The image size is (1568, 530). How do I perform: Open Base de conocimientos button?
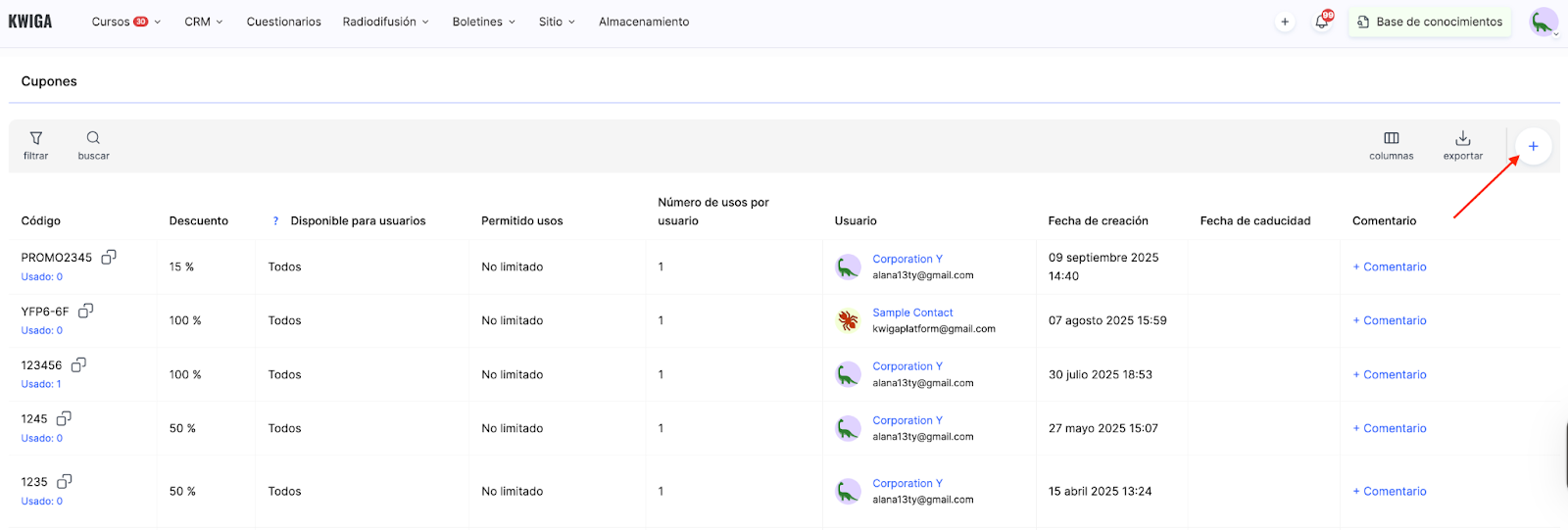click(x=1430, y=22)
